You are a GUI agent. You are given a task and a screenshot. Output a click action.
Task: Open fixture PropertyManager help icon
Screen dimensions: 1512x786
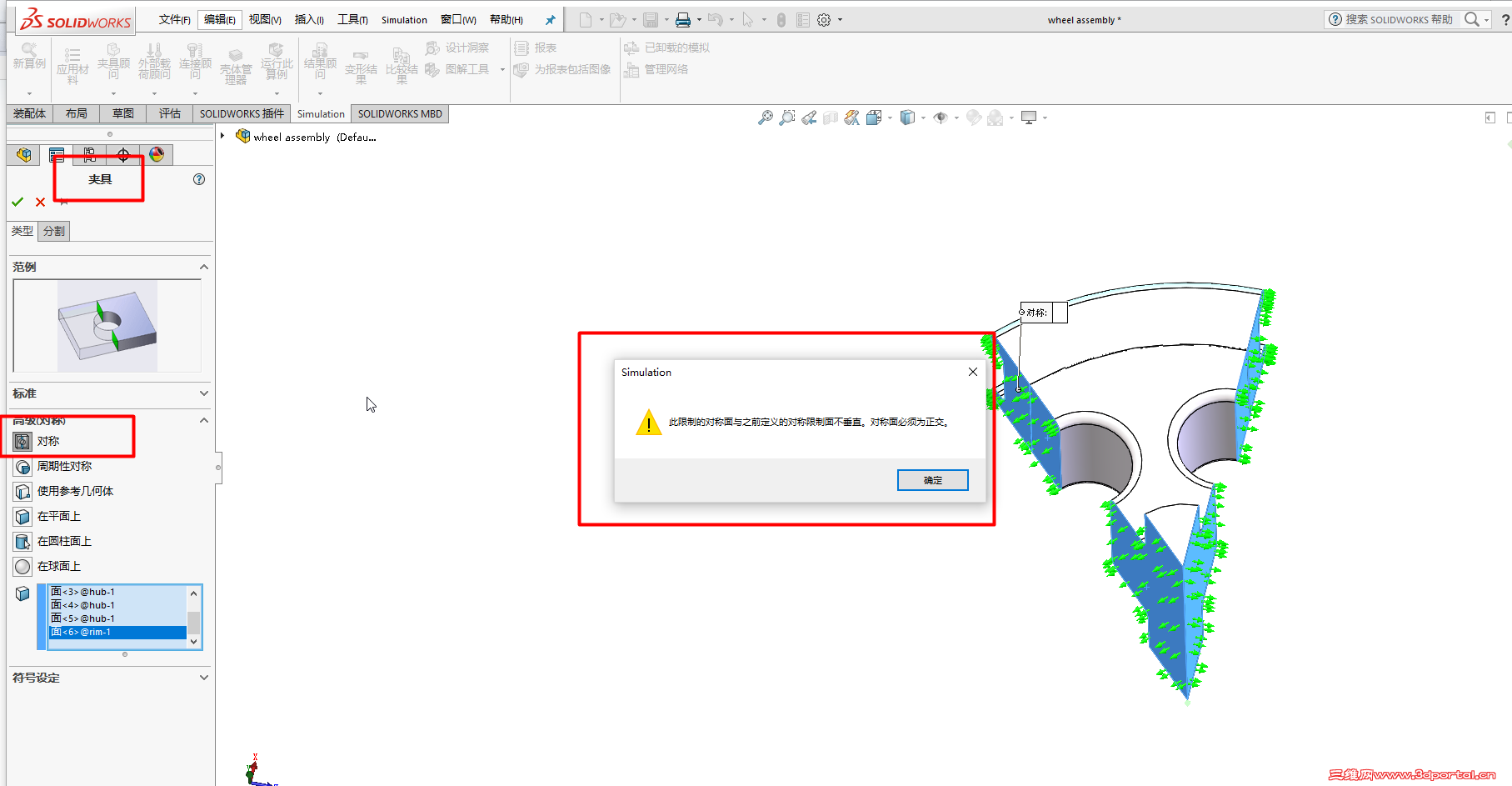click(199, 179)
